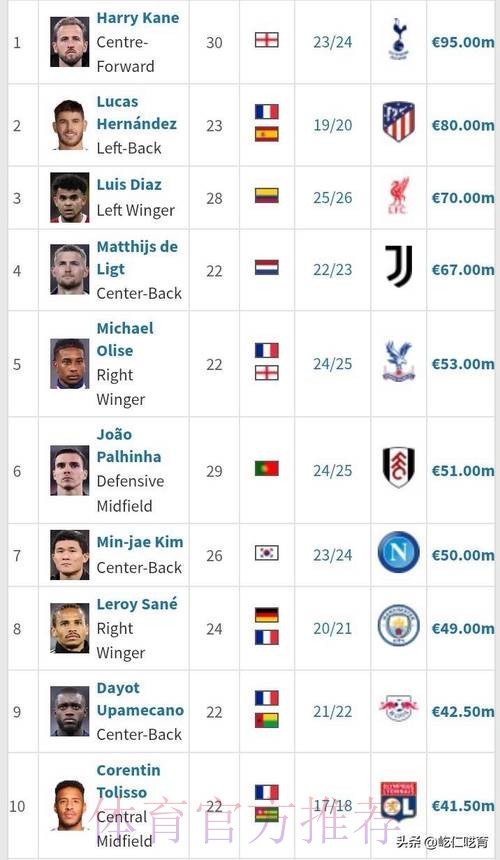Open Harry Kane's player profile link
Viewport: 500px width, 860px height.
[138, 18]
